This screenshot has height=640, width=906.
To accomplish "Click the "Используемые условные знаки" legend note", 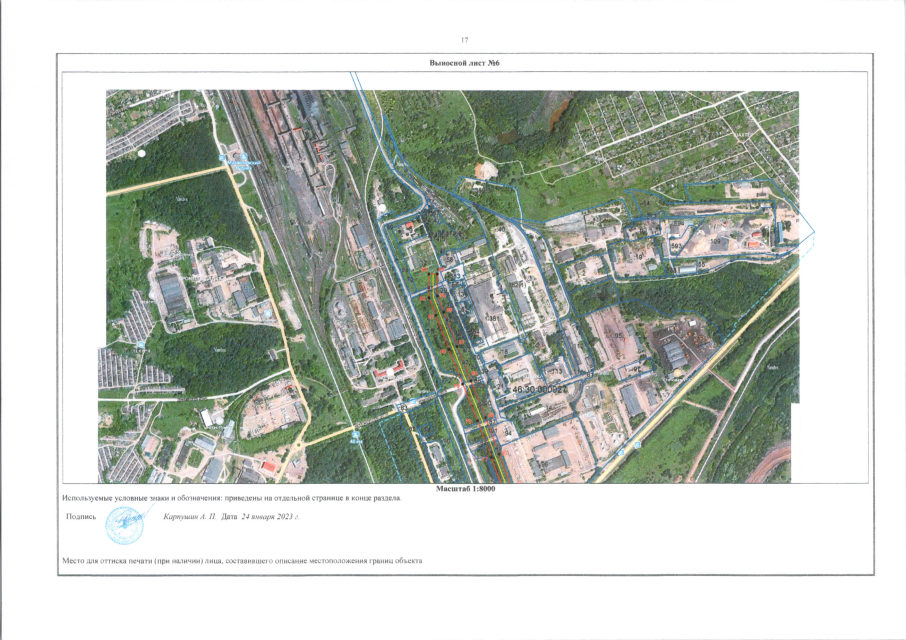I will [x=231, y=497].
